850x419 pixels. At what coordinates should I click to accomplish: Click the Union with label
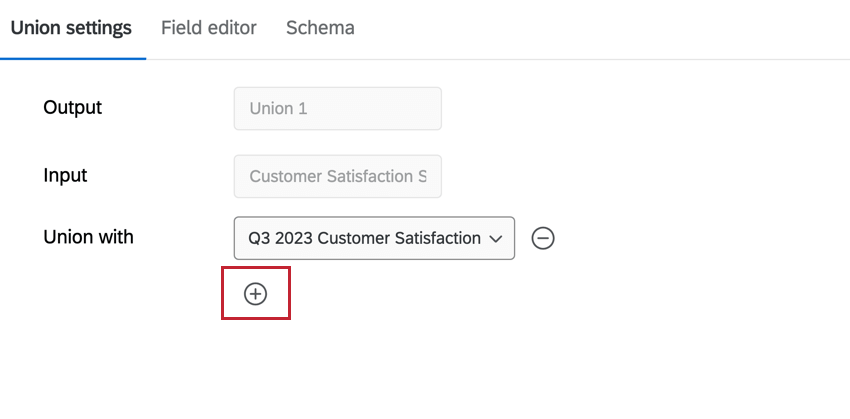pos(88,237)
